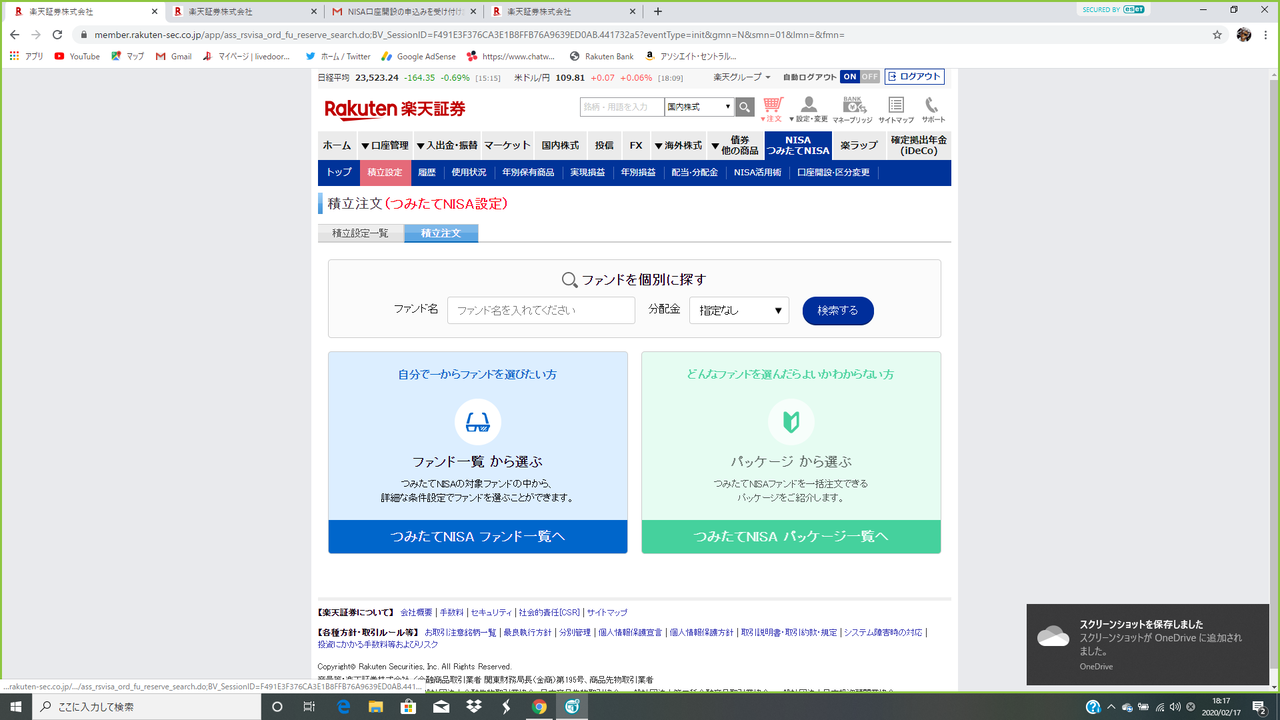The width and height of the screenshot is (1280, 720).
Task: Set auto logout to OFF
Action: [x=870, y=77]
